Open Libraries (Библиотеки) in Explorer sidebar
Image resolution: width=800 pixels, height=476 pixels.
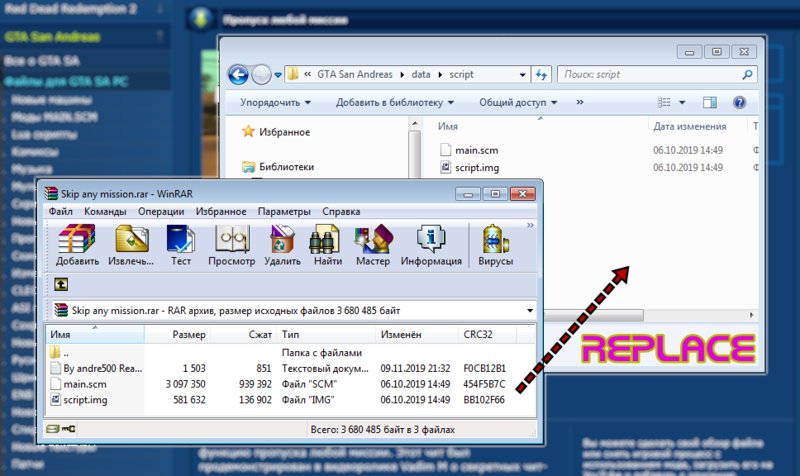278,166
